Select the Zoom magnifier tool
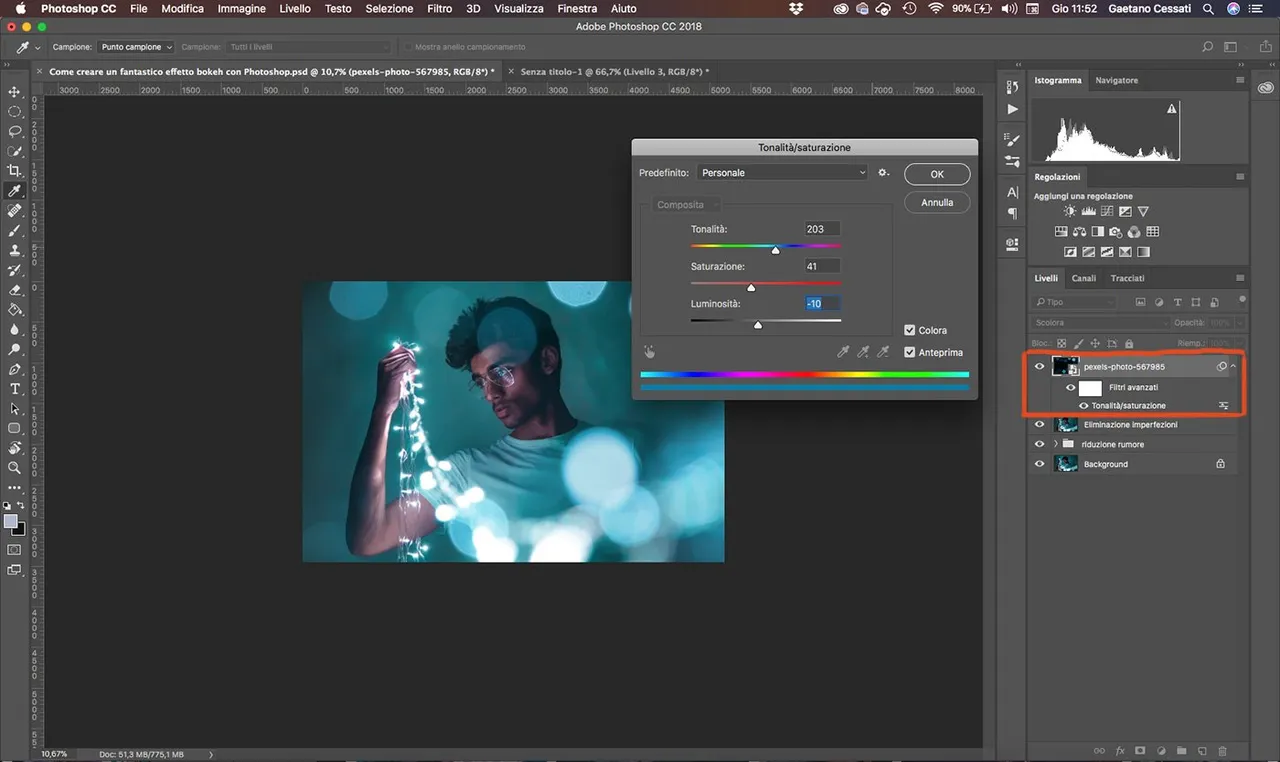 [x=15, y=468]
